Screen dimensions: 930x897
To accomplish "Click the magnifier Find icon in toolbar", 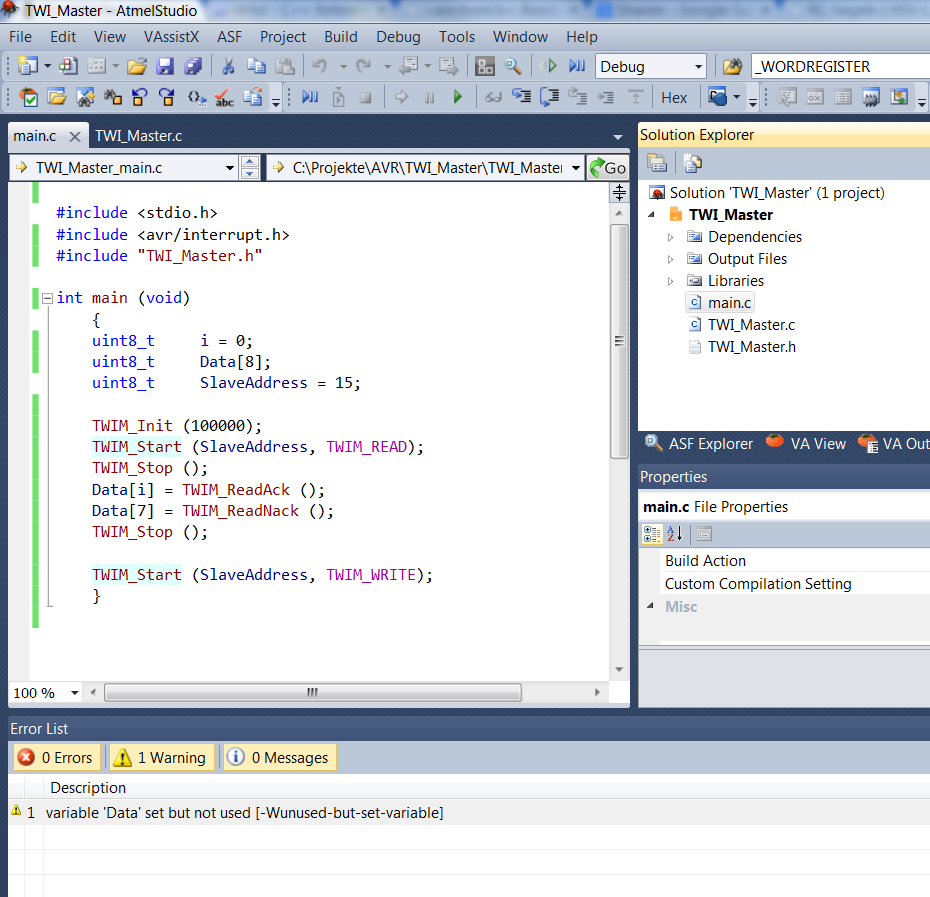I will 513,66.
